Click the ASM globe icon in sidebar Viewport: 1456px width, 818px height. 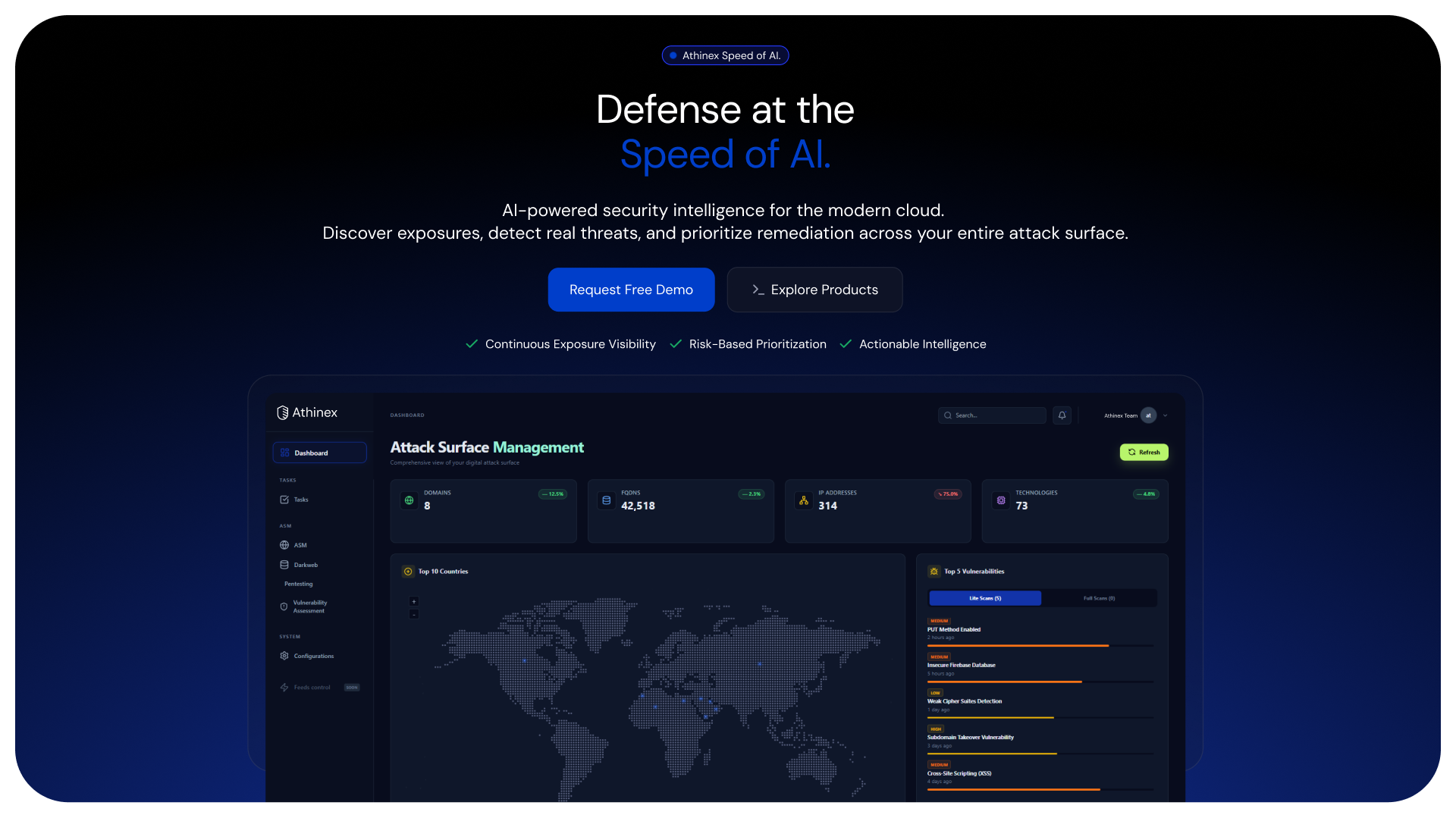284,545
